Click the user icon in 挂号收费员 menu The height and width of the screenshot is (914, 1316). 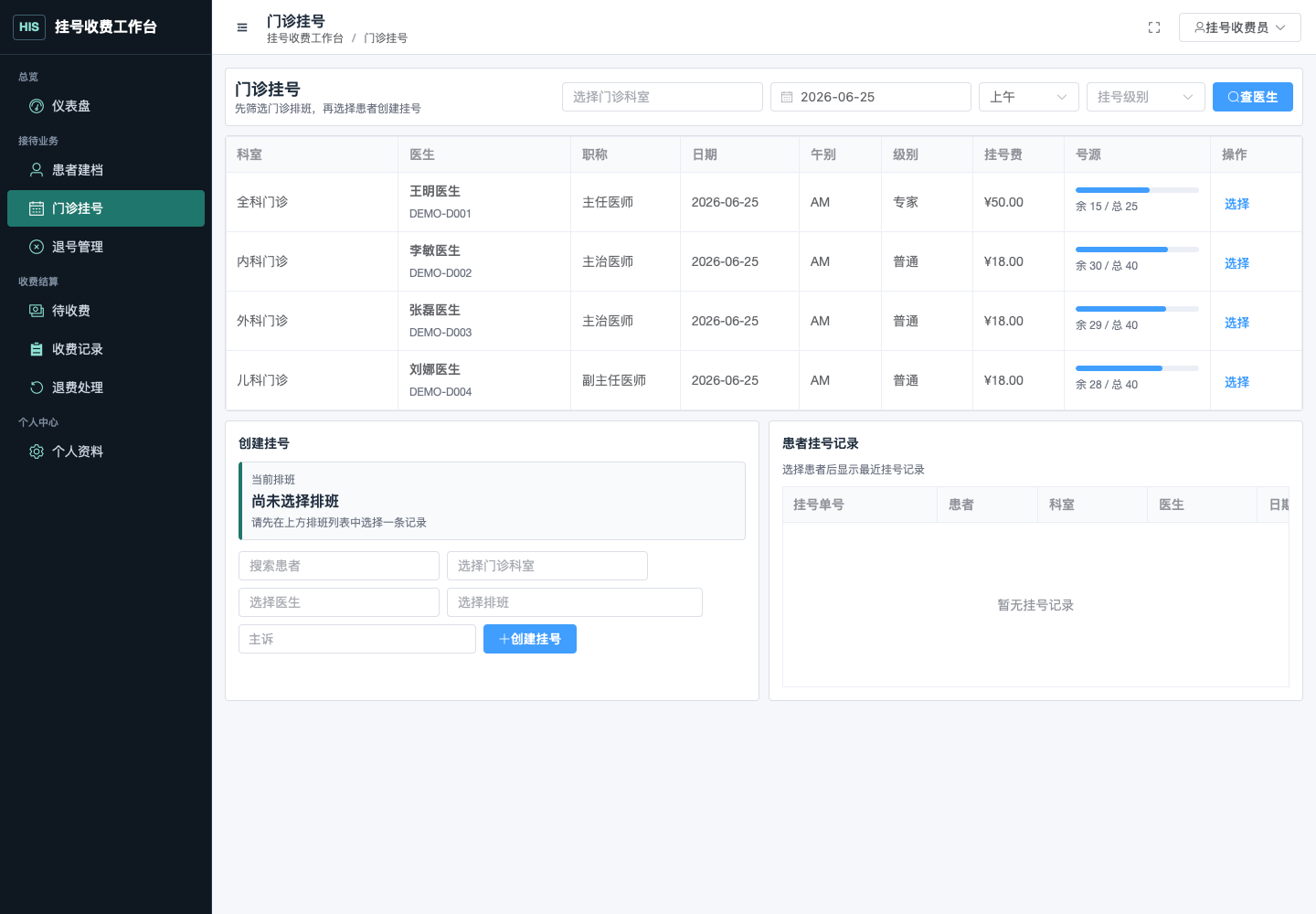pyautogui.click(x=1199, y=27)
